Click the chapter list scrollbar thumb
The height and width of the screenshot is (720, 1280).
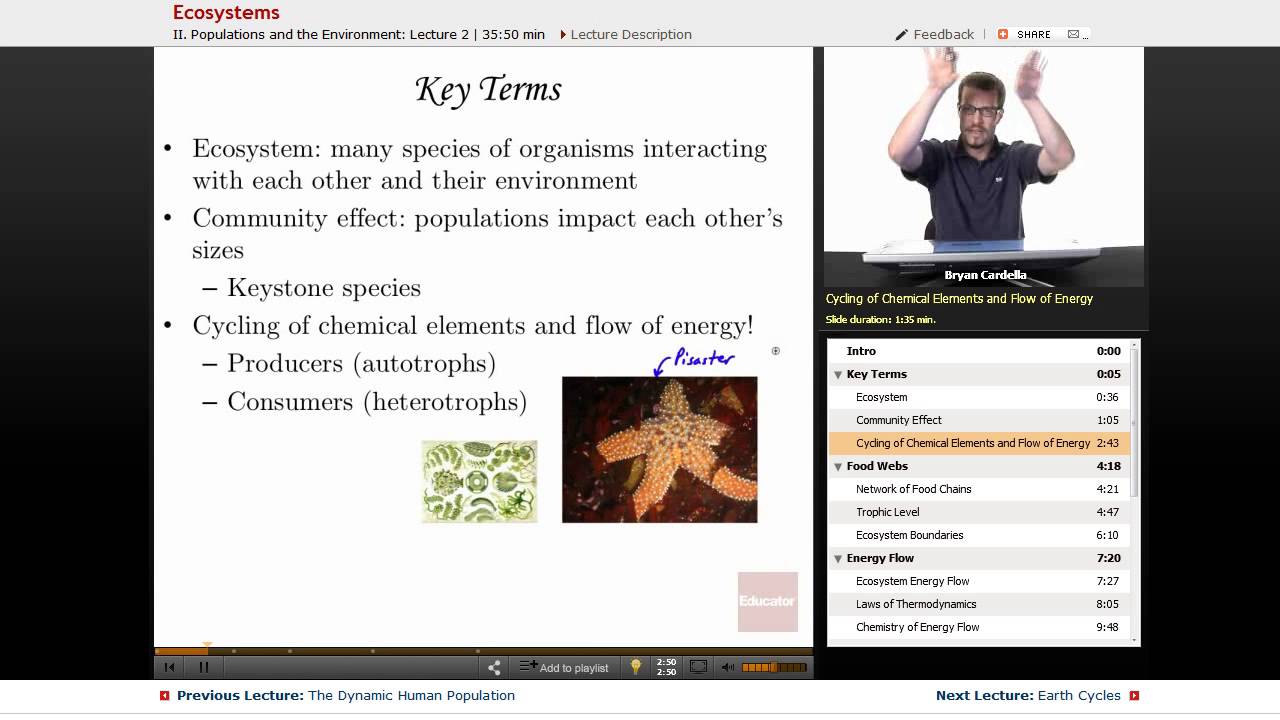click(x=1134, y=423)
